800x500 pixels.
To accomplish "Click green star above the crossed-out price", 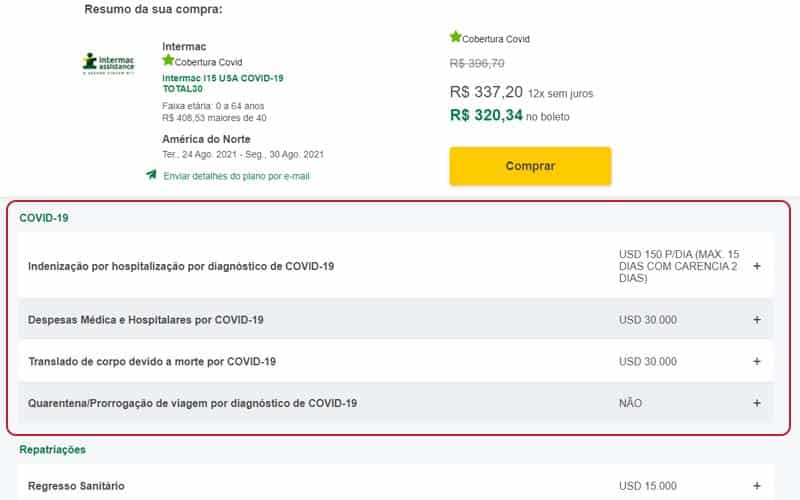I will click(x=456, y=37).
